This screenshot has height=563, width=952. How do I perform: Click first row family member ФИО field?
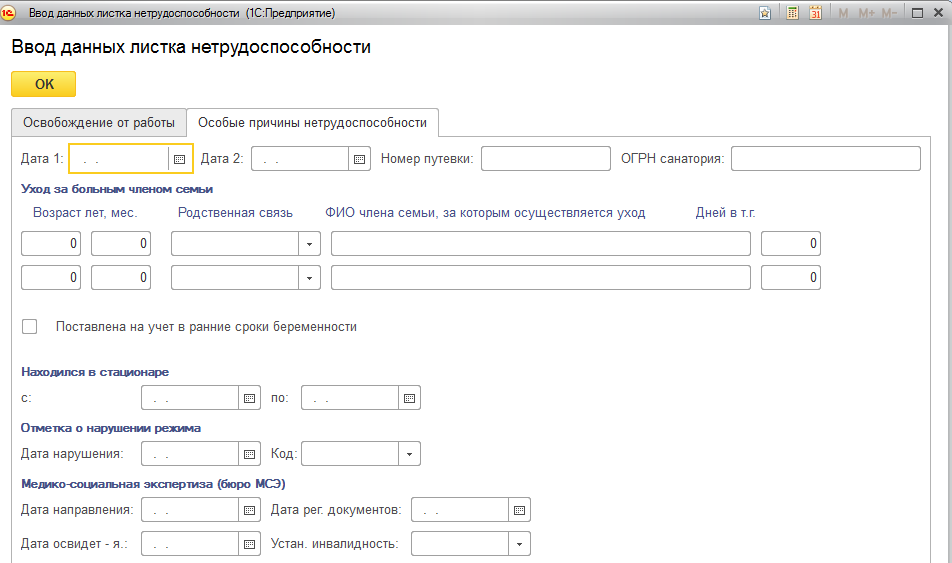coord(541,244)
